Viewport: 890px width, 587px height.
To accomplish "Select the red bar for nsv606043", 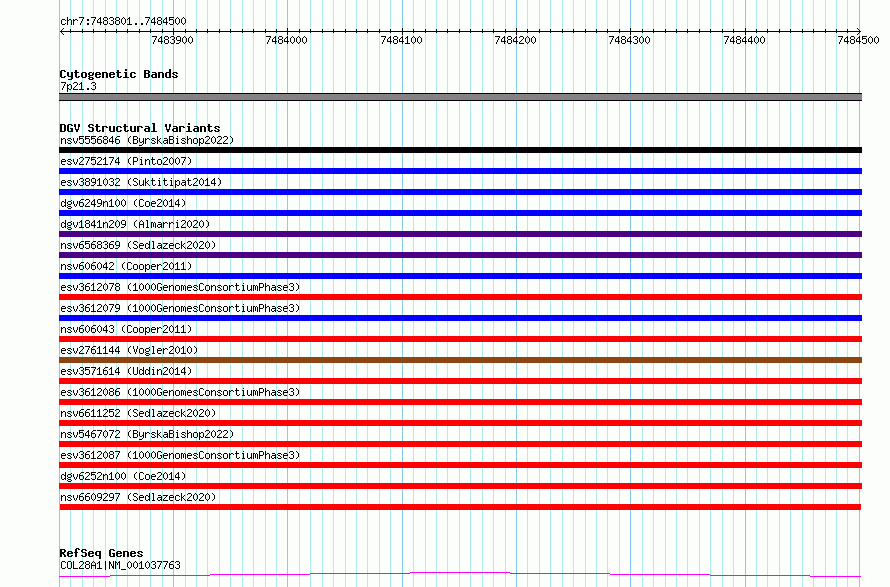I will [x=460, y=339].
